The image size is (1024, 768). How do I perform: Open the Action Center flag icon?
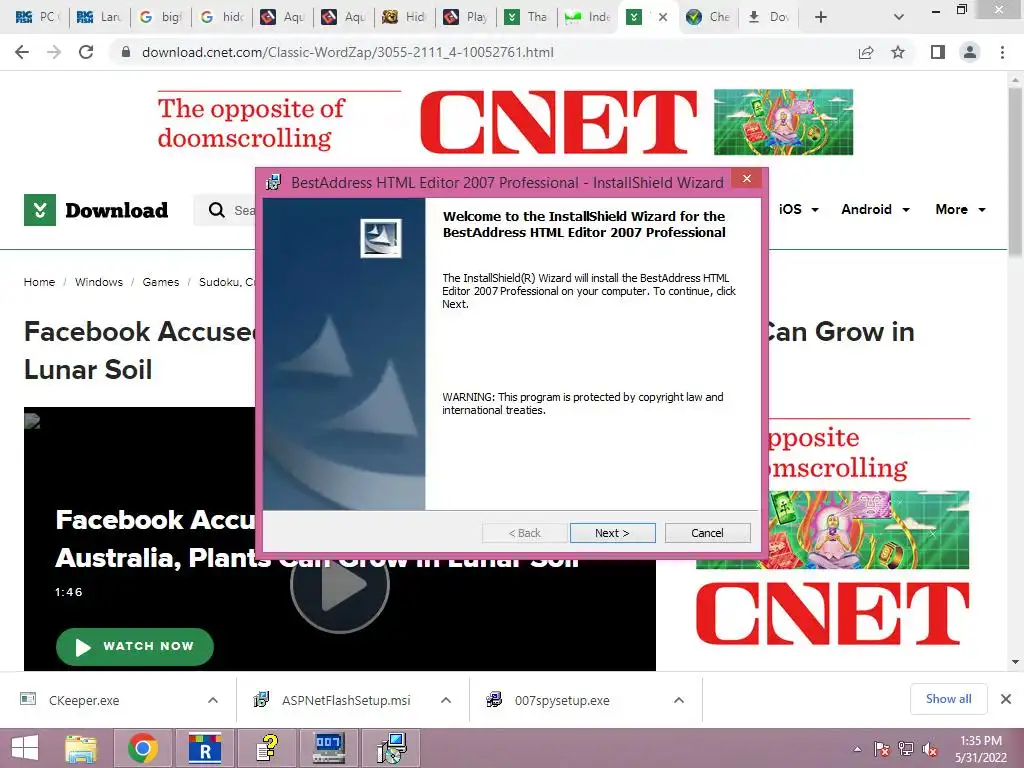[882, 749]
